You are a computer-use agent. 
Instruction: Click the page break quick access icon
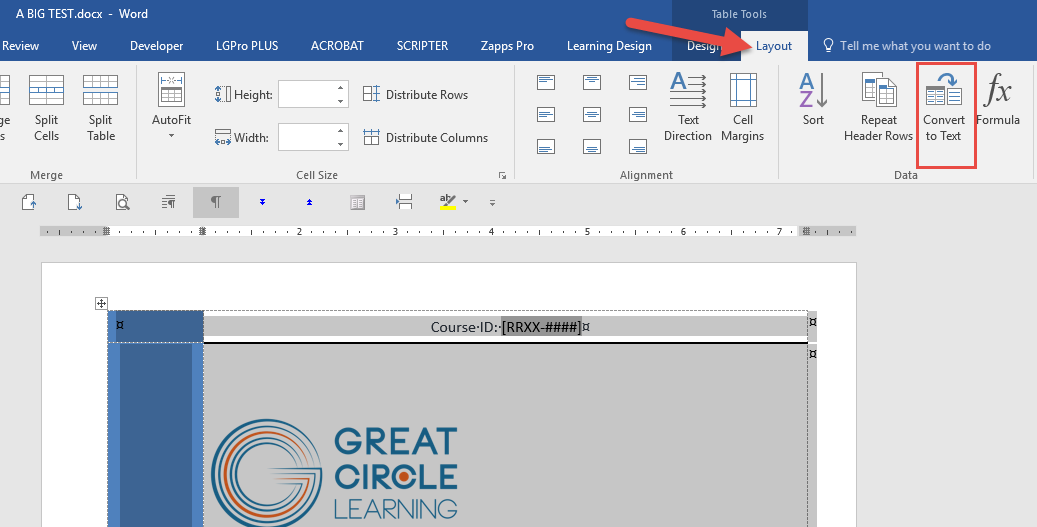[404, 202]
